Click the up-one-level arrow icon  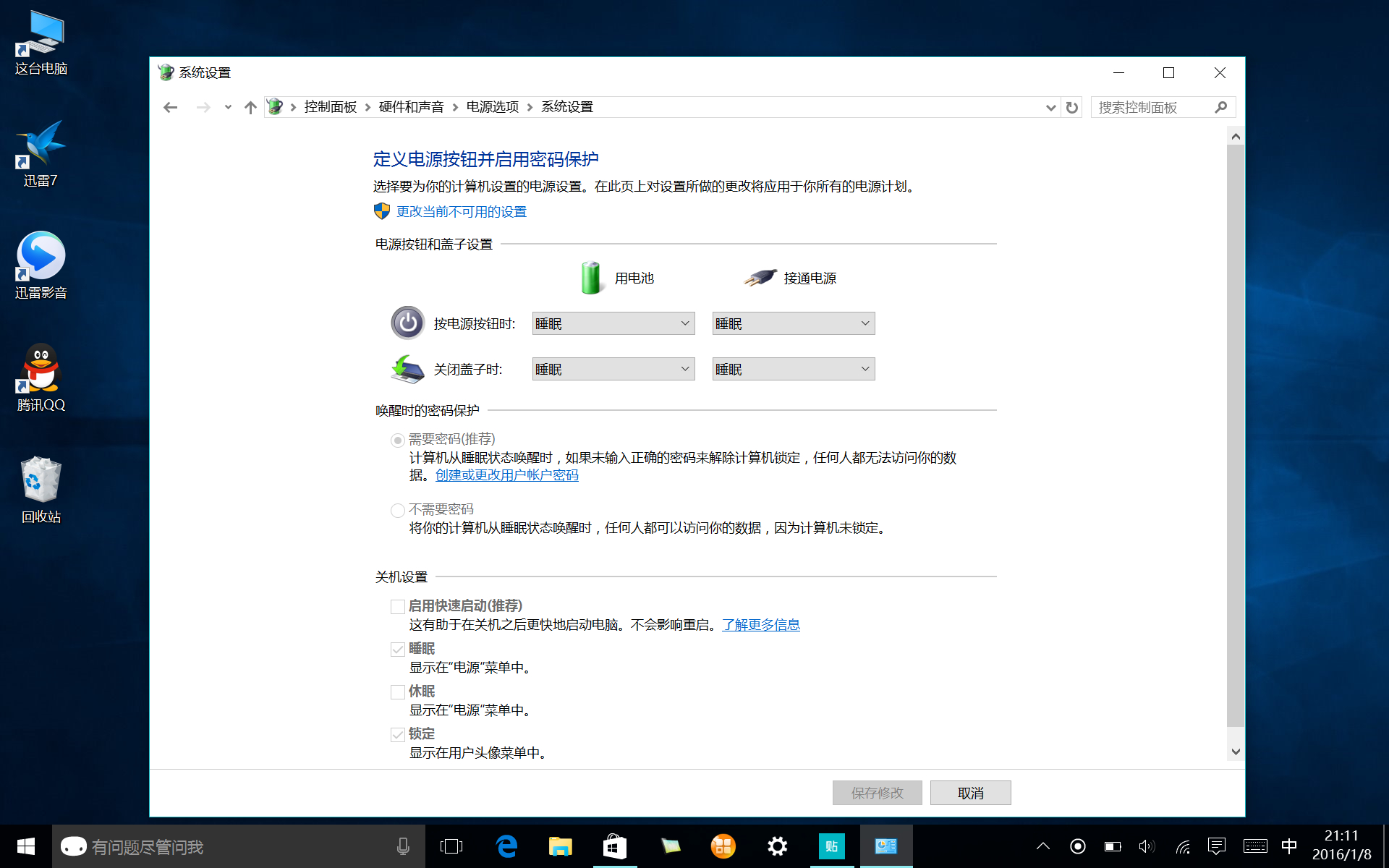click(250, 107)
